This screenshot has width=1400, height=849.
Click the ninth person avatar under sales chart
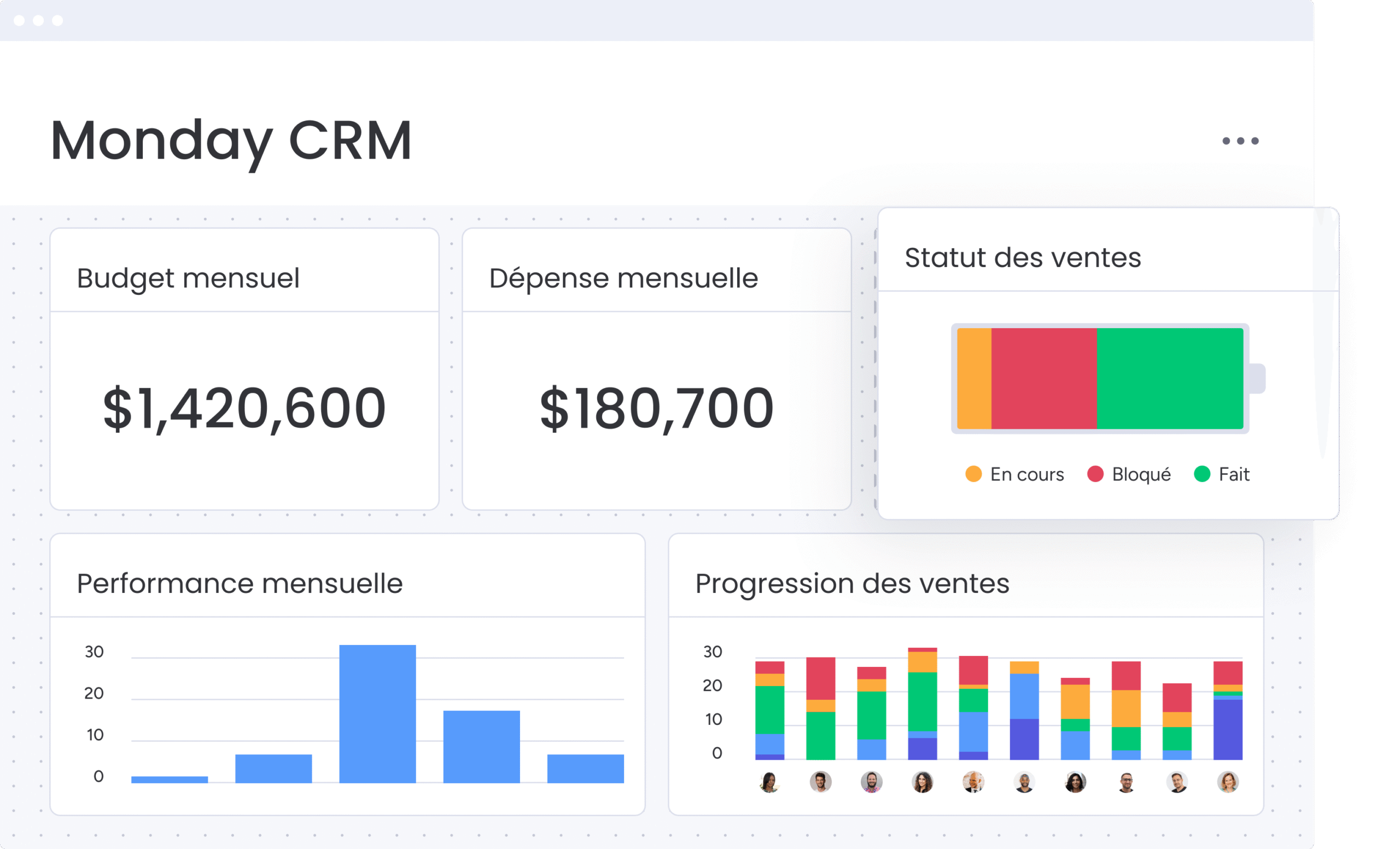(x=1177, y=782)
